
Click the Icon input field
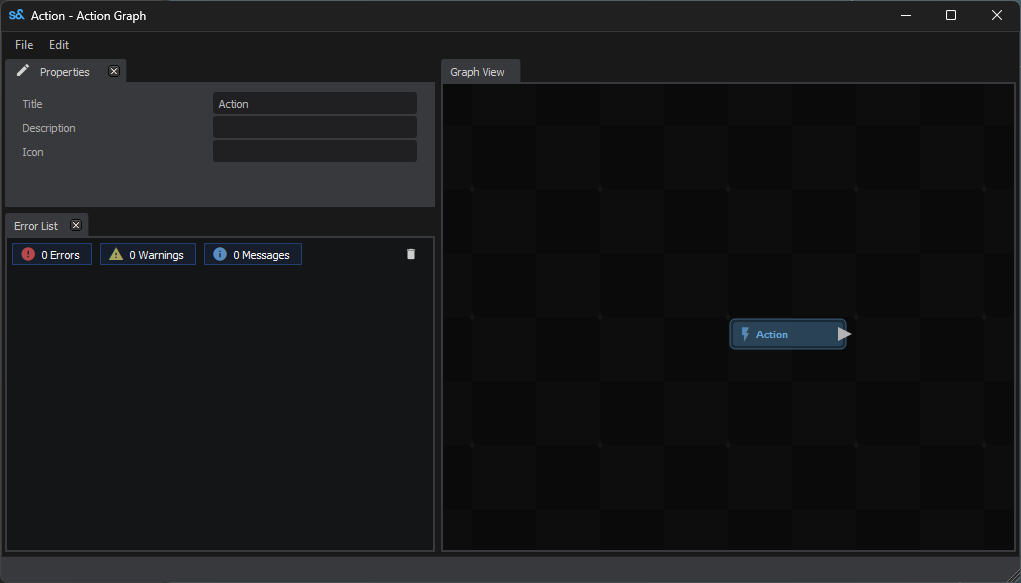(x=314, y=151)
